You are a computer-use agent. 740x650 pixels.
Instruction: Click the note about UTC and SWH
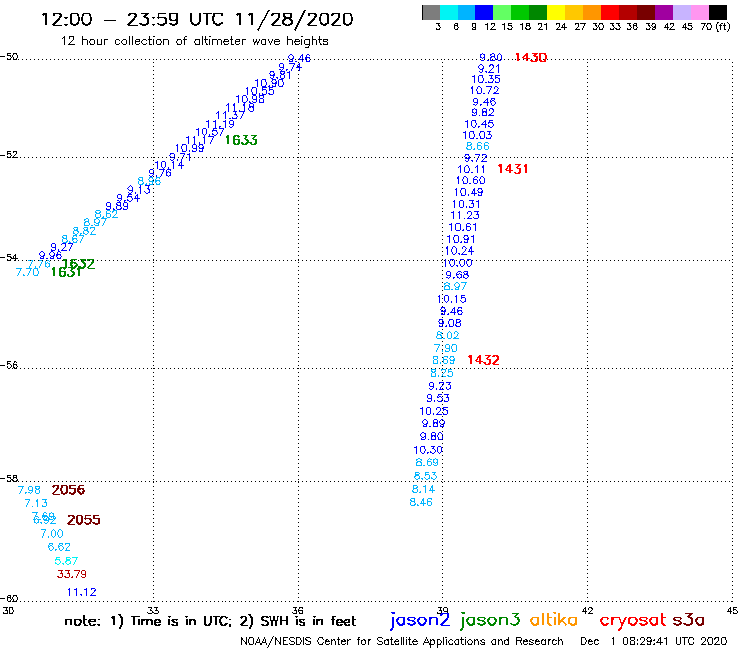pos(210,621)
